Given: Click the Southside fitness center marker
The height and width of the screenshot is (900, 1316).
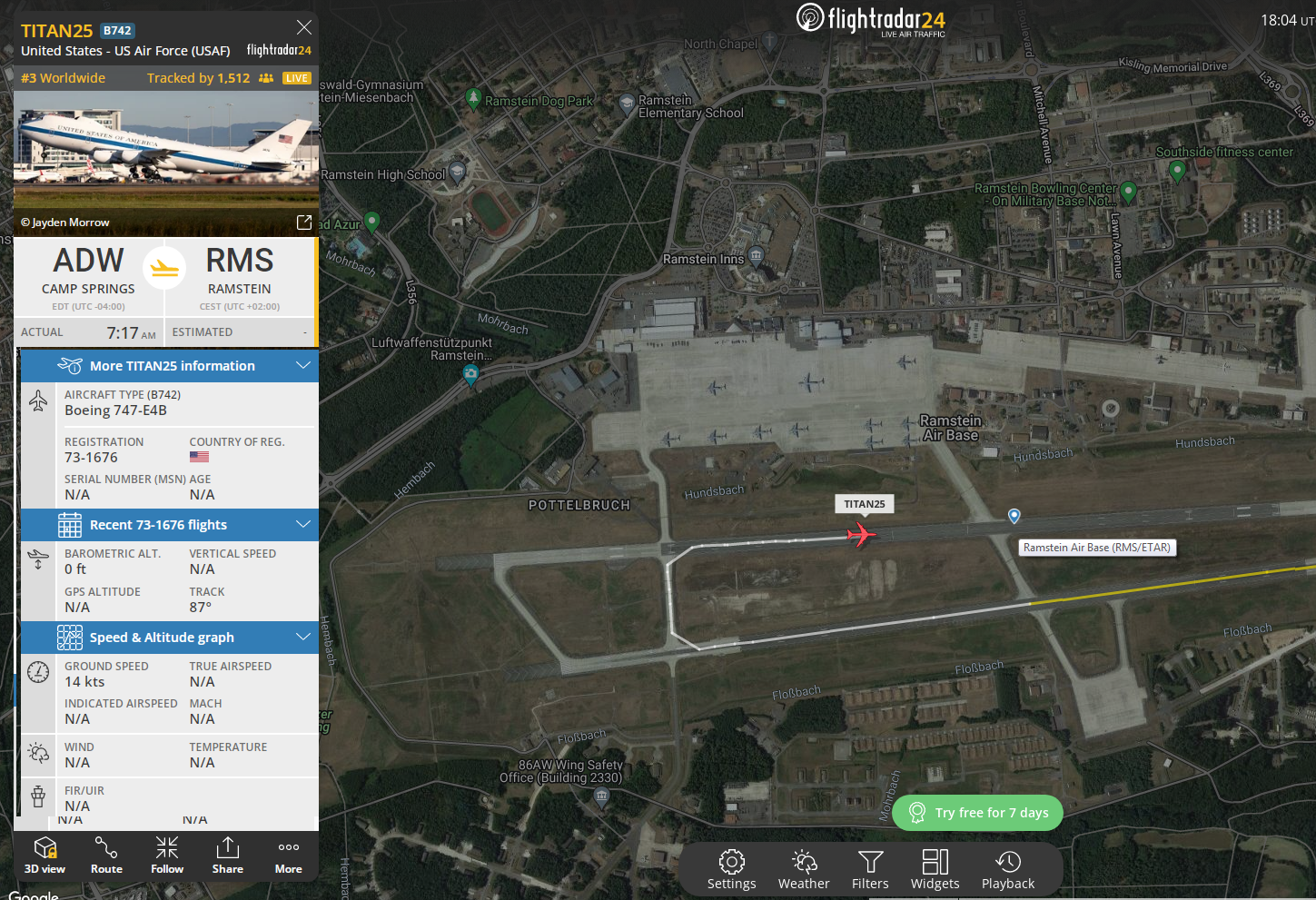Looking at the screenshot, I should (1177, 170).
